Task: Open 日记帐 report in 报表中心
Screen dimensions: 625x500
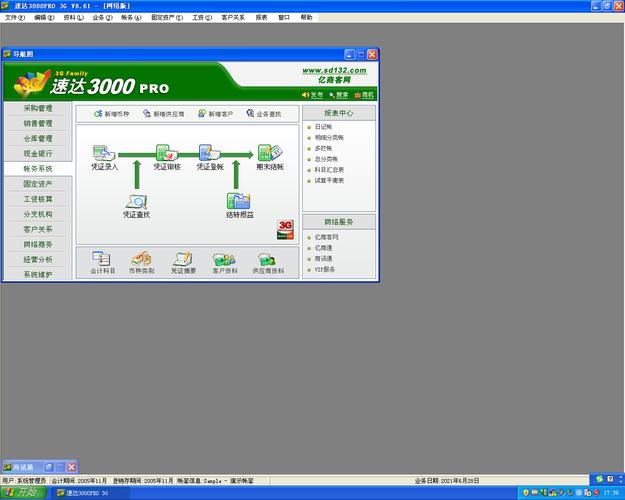Action: pyautogui.click(x=323, y=127)
